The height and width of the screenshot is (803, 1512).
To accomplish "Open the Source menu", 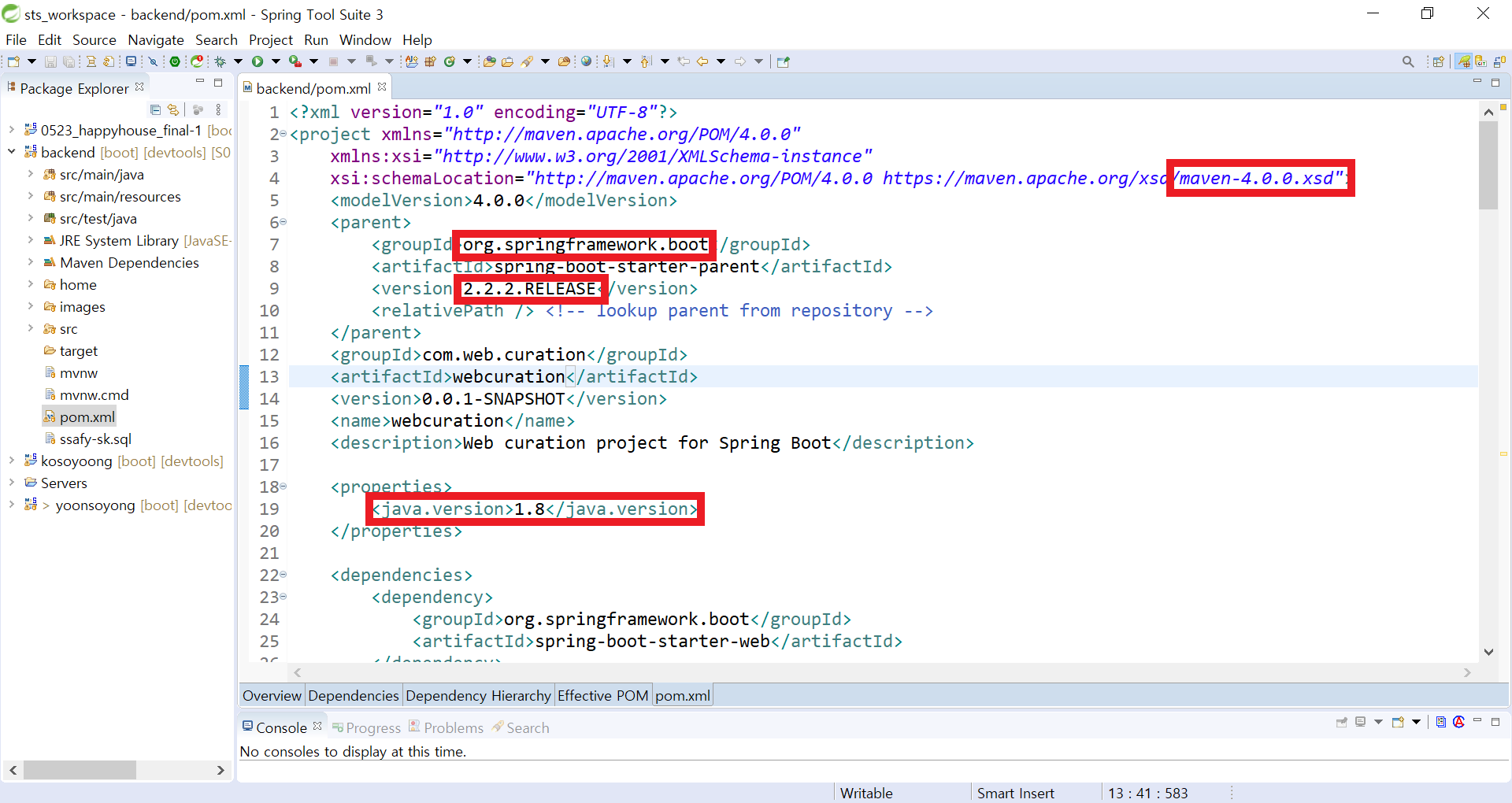I will pos(94,39).
